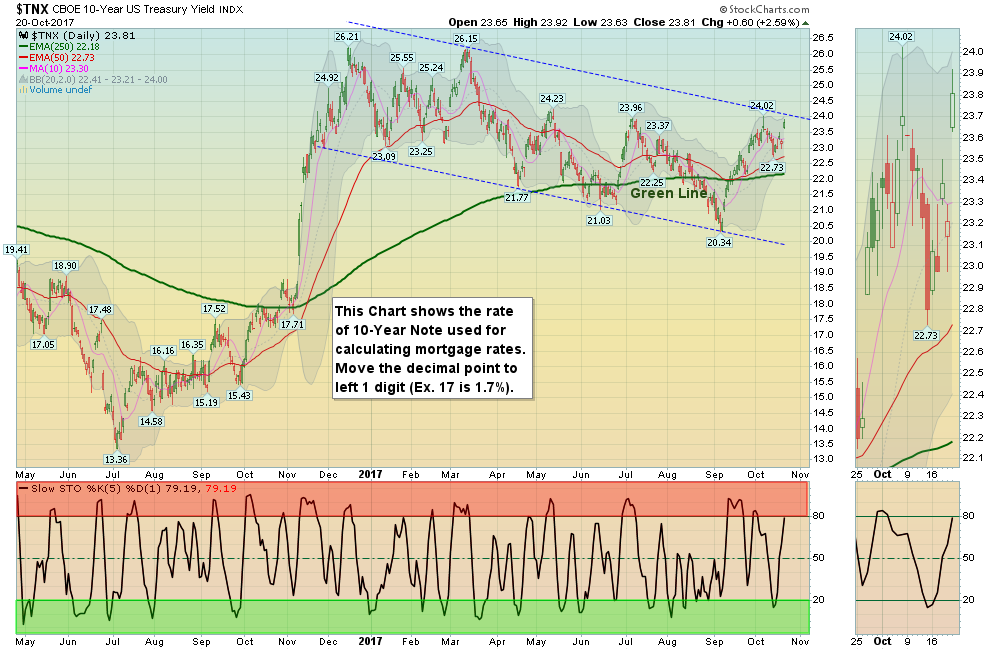
Task: Click the 21.03 low price label
Action: click(599, 221)
